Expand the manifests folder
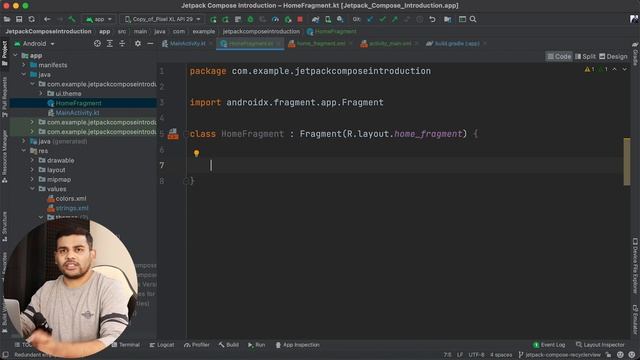This screenshot has width=640, height=360. pos(24,65)
